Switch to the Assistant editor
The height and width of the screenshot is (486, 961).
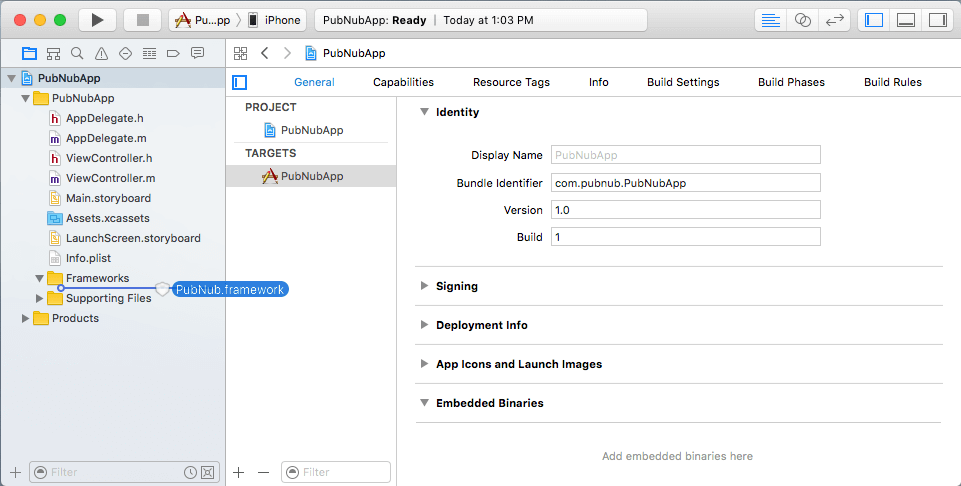(x=802, y=20)
